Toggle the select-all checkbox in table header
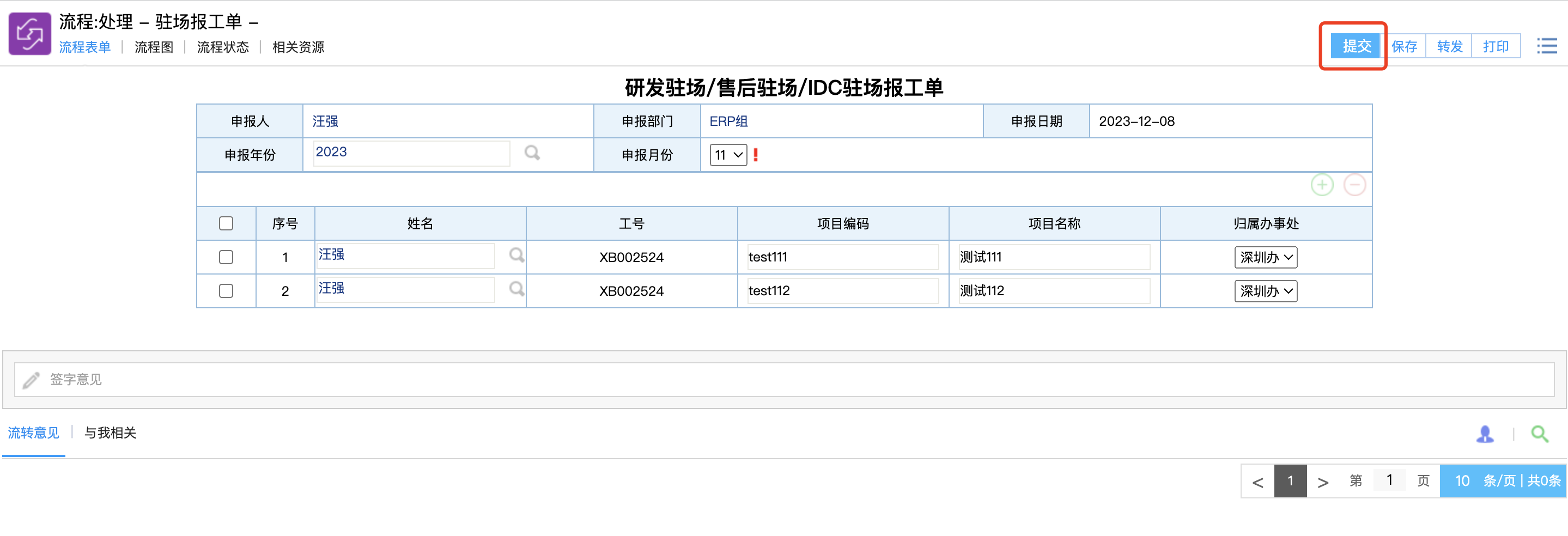 (x=226, y=224)
